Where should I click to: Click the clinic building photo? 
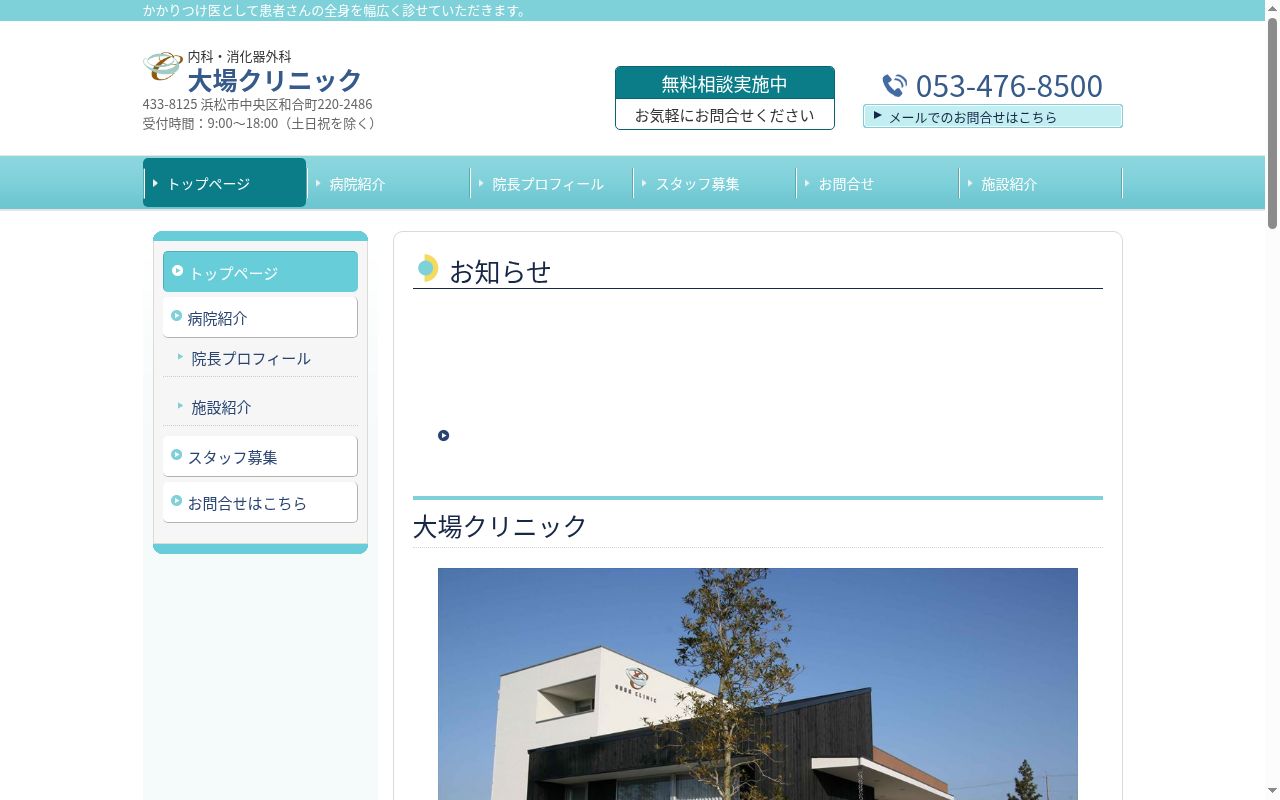click(758, 684)
